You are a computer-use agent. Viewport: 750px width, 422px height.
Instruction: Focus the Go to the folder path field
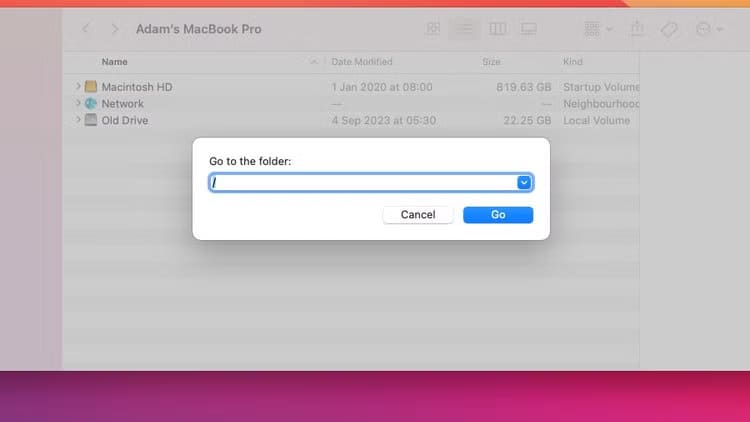(x=371, y=182)
